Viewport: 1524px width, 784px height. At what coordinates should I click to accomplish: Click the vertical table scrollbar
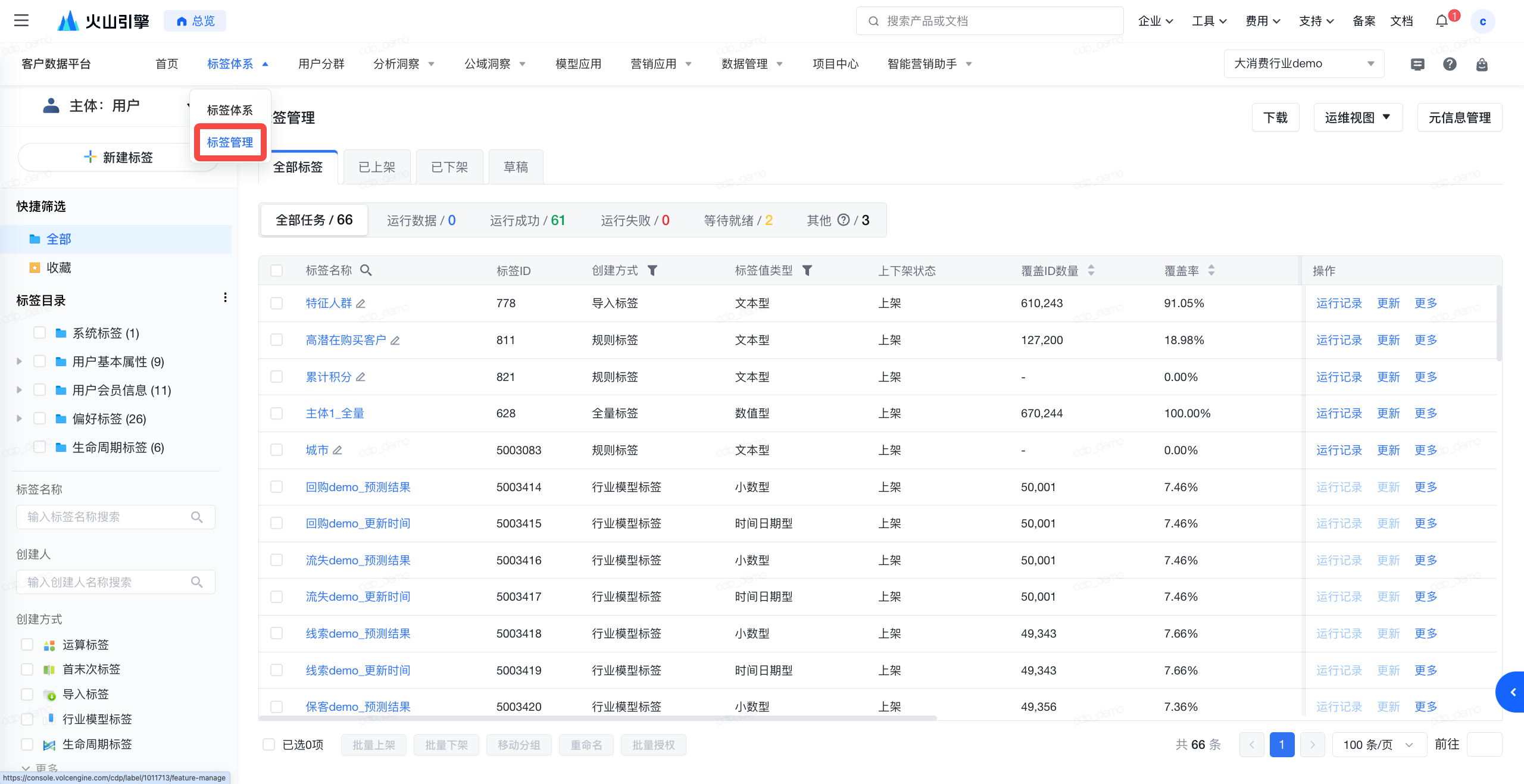click(1499, 323)
